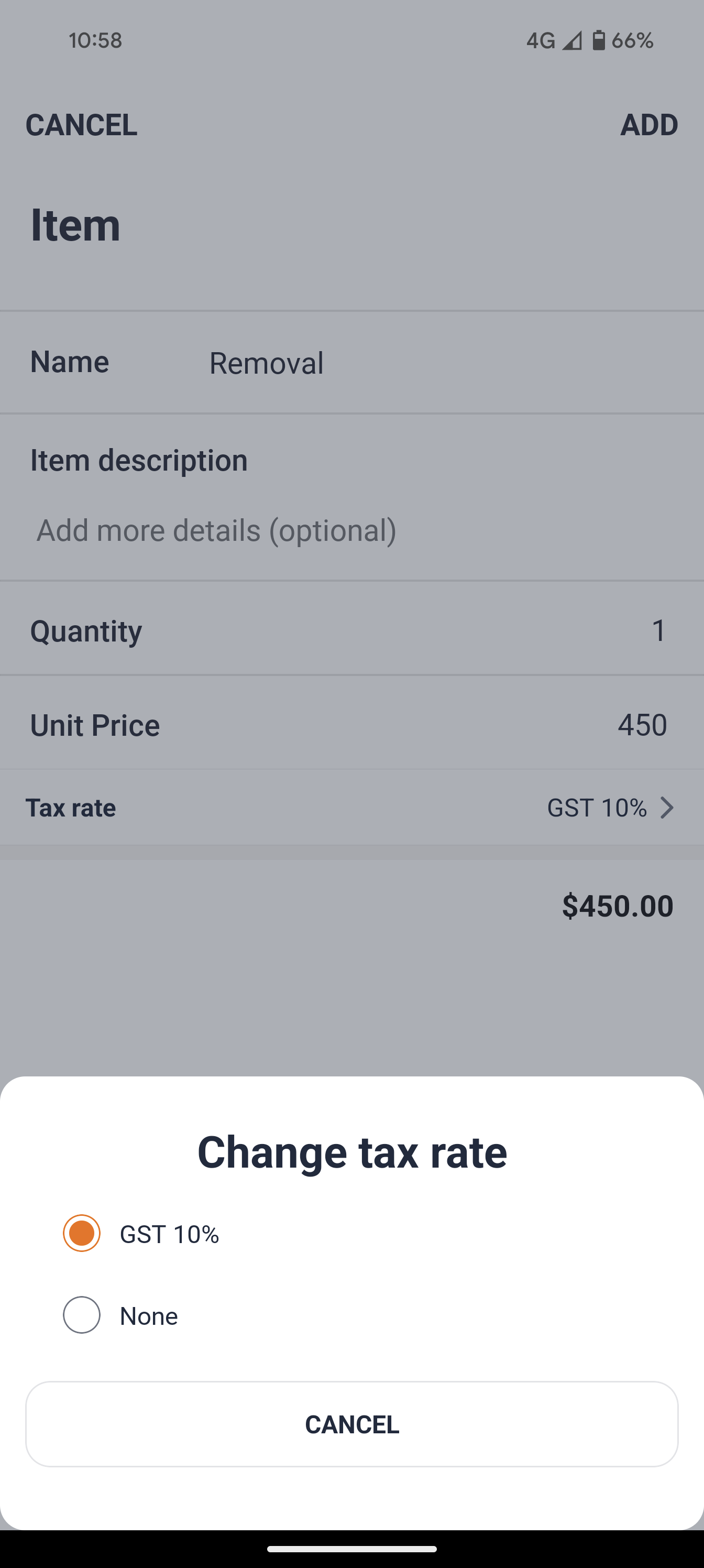Open the GST 10% tax rate row
Screen dimensions: 704x1568
click(351, 808)
